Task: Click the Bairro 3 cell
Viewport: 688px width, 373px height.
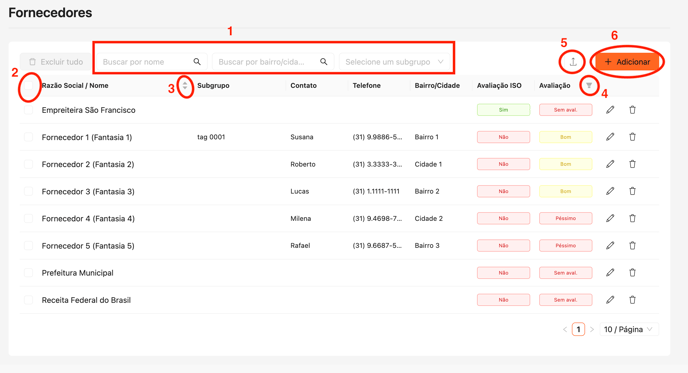Action: pyautogui.click(x=427, y=245)
